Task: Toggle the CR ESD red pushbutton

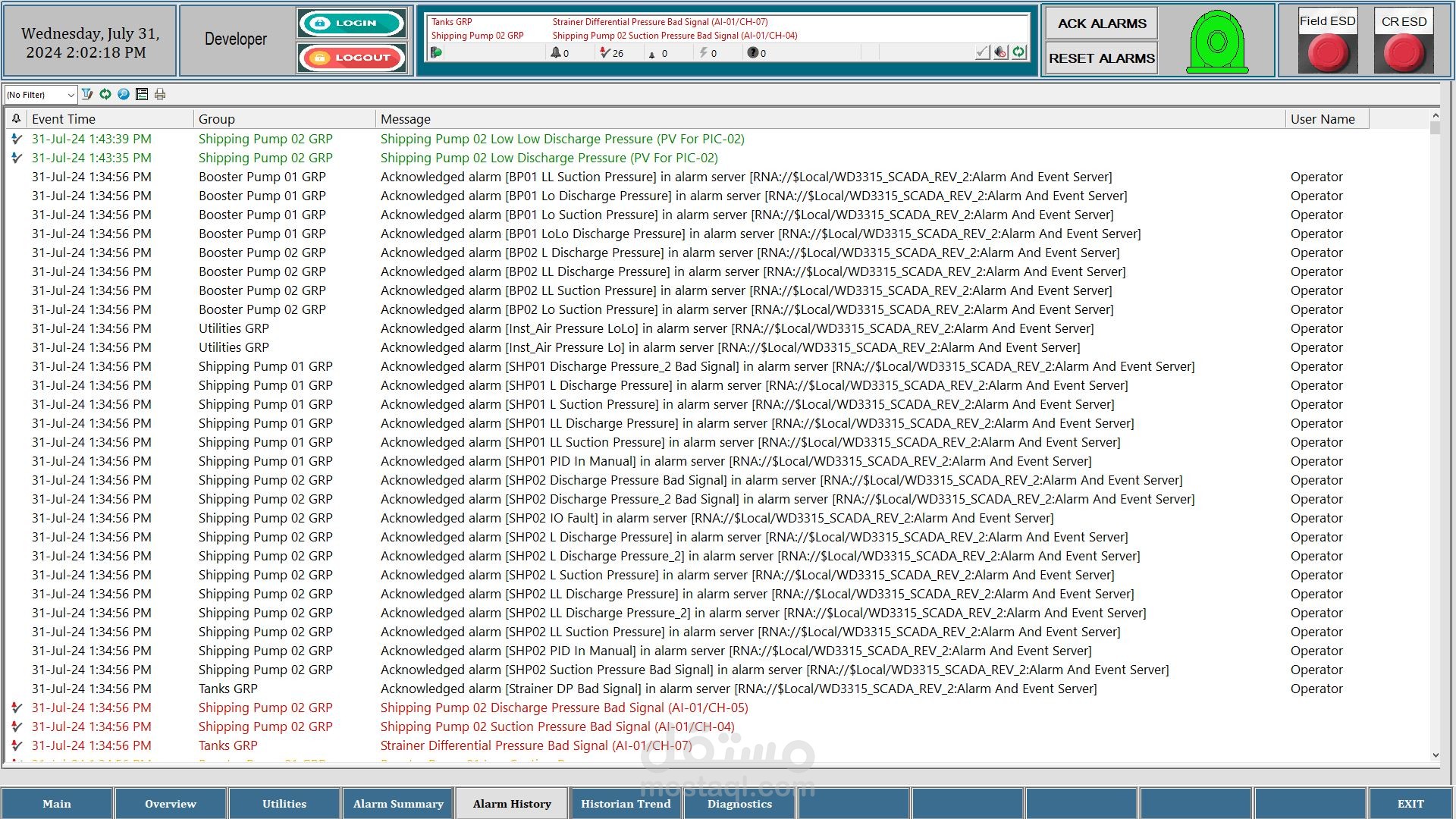Action: 1404,54
